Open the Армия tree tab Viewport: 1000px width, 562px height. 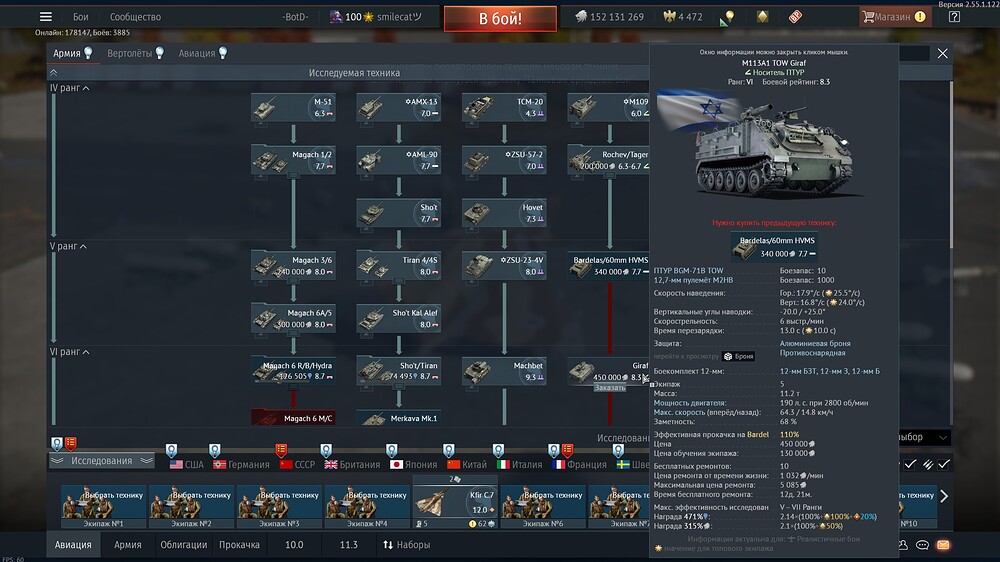coord(73,53)
